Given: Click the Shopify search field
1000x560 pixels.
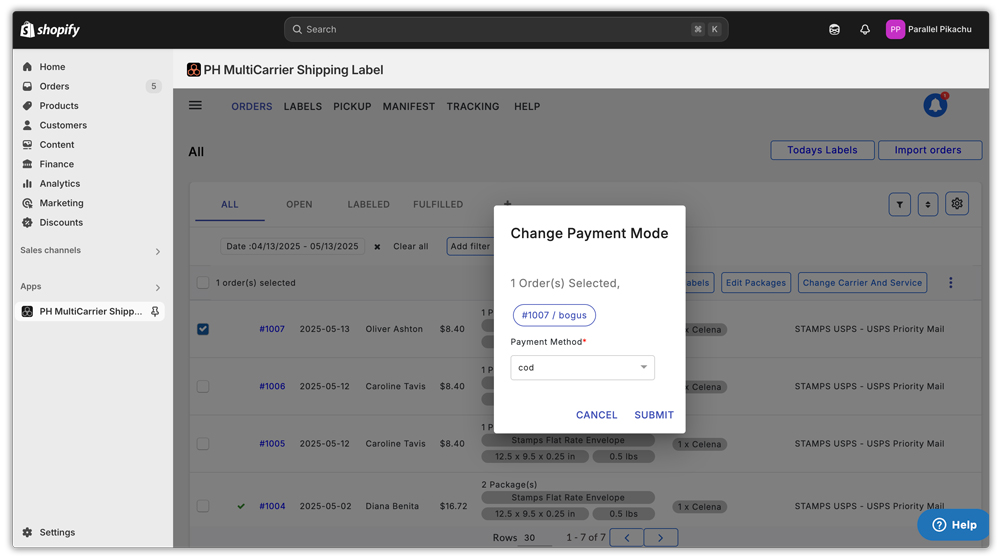Looking at the screenshot, I should [506, 29].
